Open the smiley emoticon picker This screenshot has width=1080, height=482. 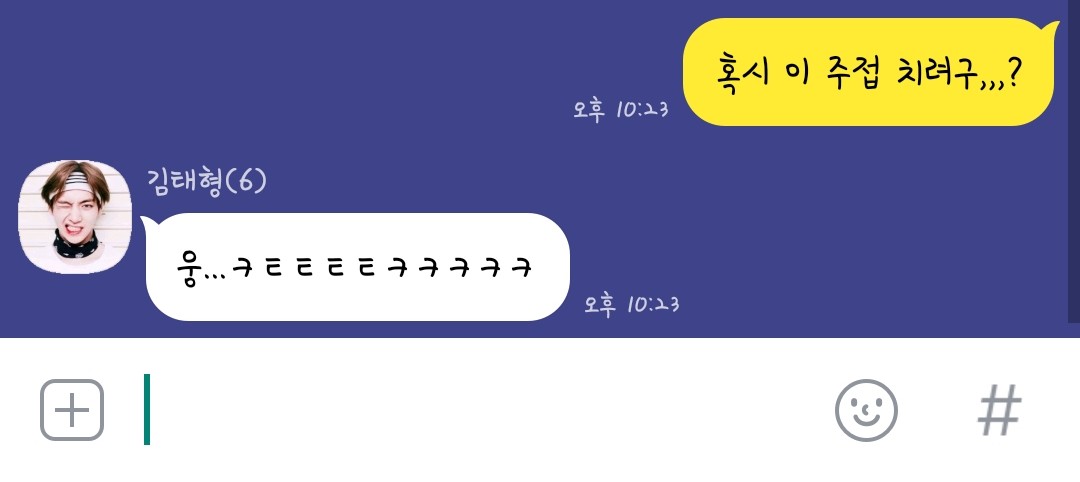(866, 410)
